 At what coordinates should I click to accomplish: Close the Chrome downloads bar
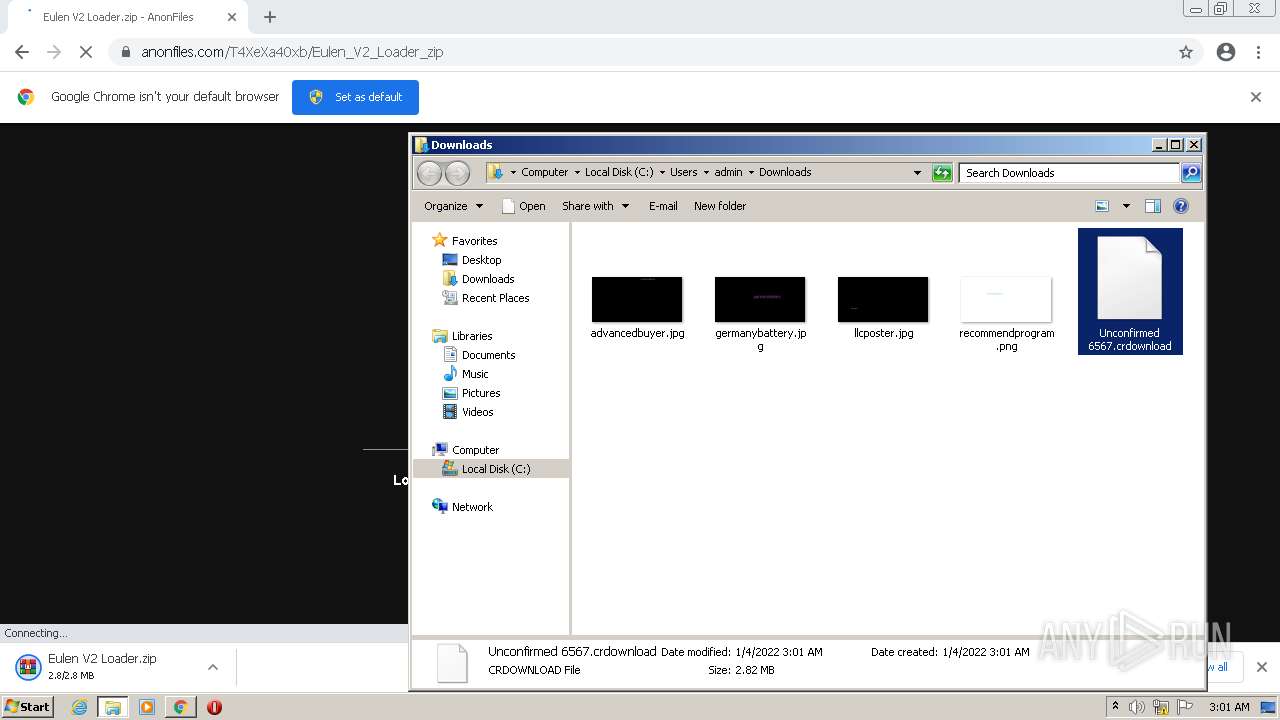tap(1261, 667)
